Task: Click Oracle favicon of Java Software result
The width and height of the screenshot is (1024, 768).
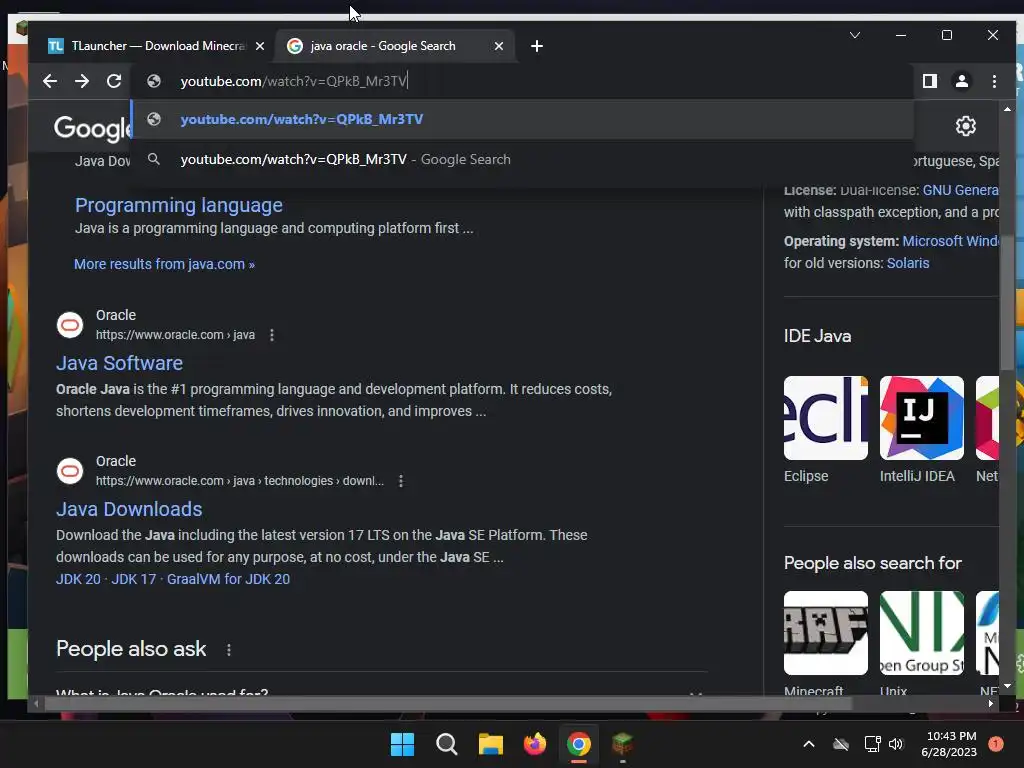Action: click(x=70, y=325)
